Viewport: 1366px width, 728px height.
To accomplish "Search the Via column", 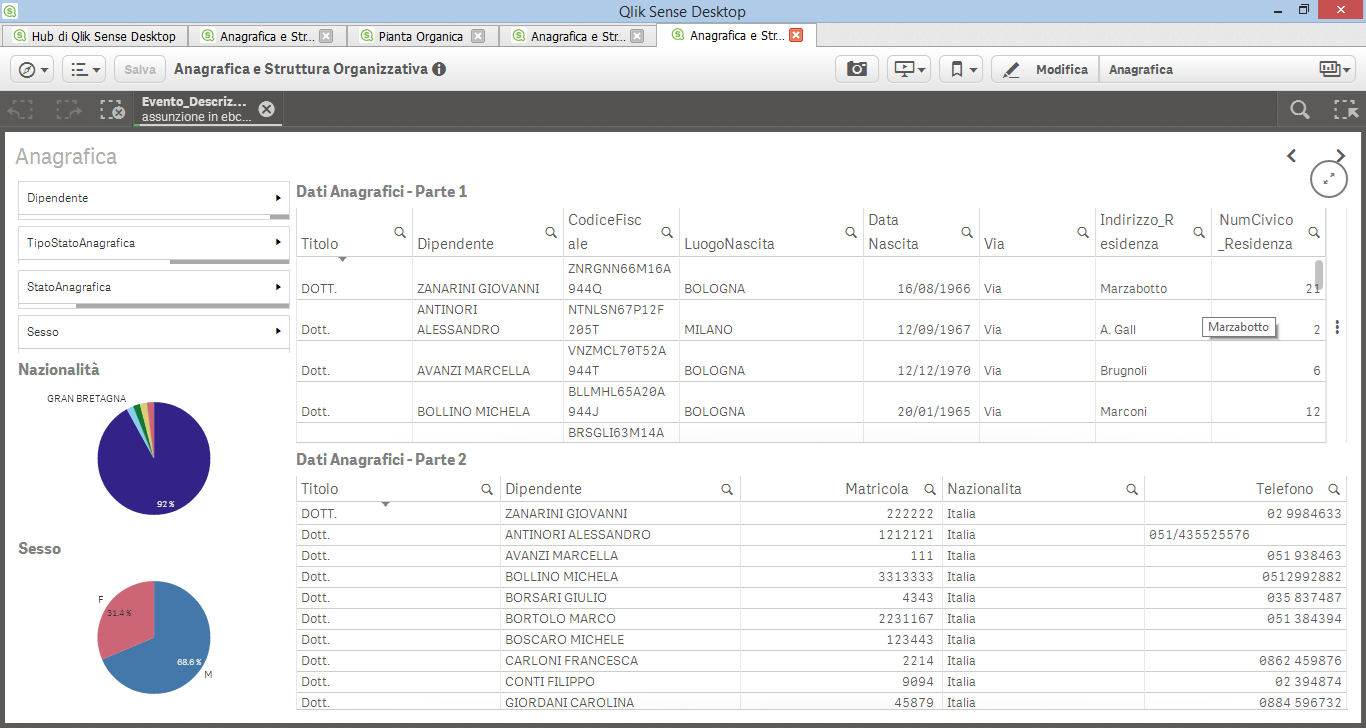I will coord(1083,232).
